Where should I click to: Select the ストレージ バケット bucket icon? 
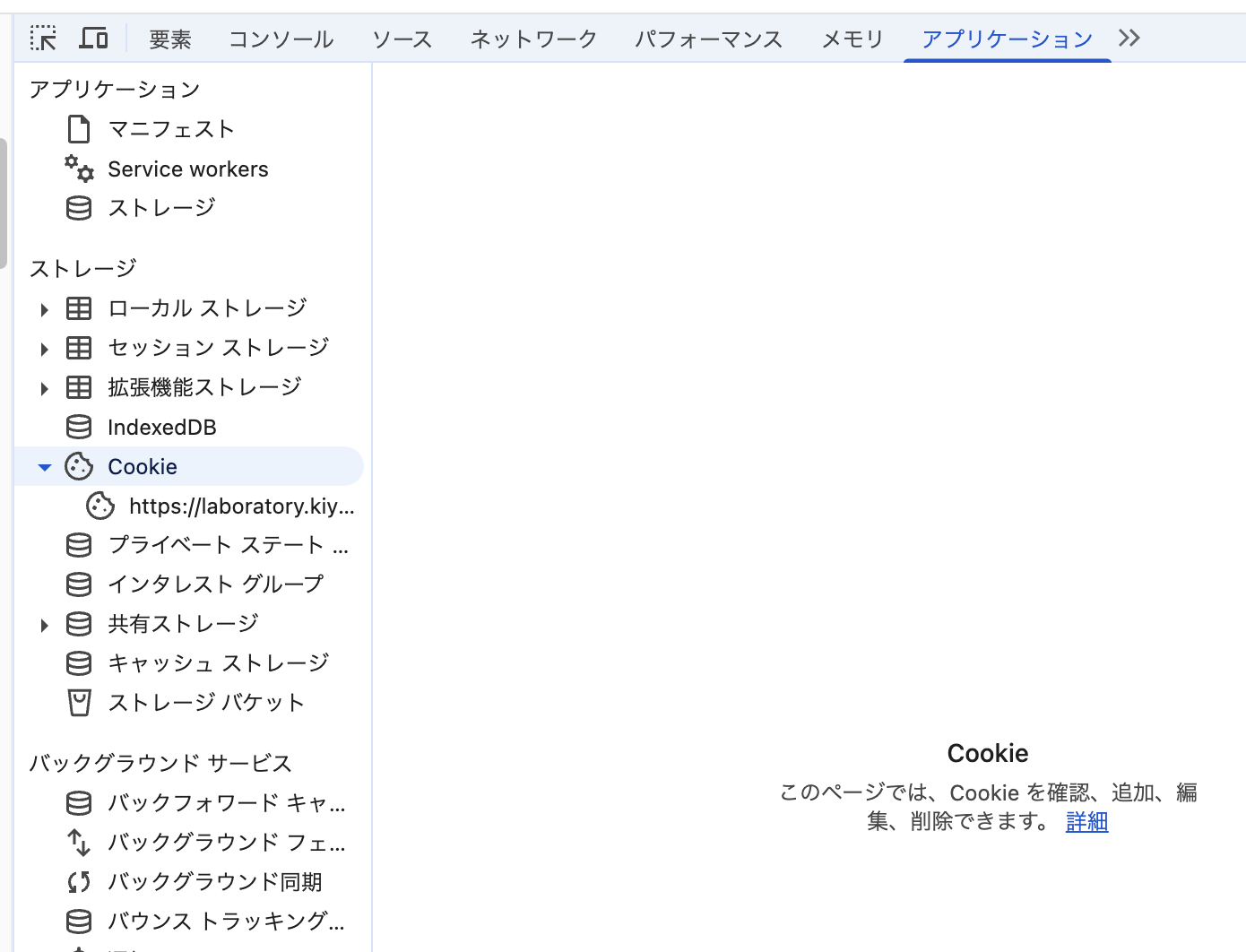[79, 703]
